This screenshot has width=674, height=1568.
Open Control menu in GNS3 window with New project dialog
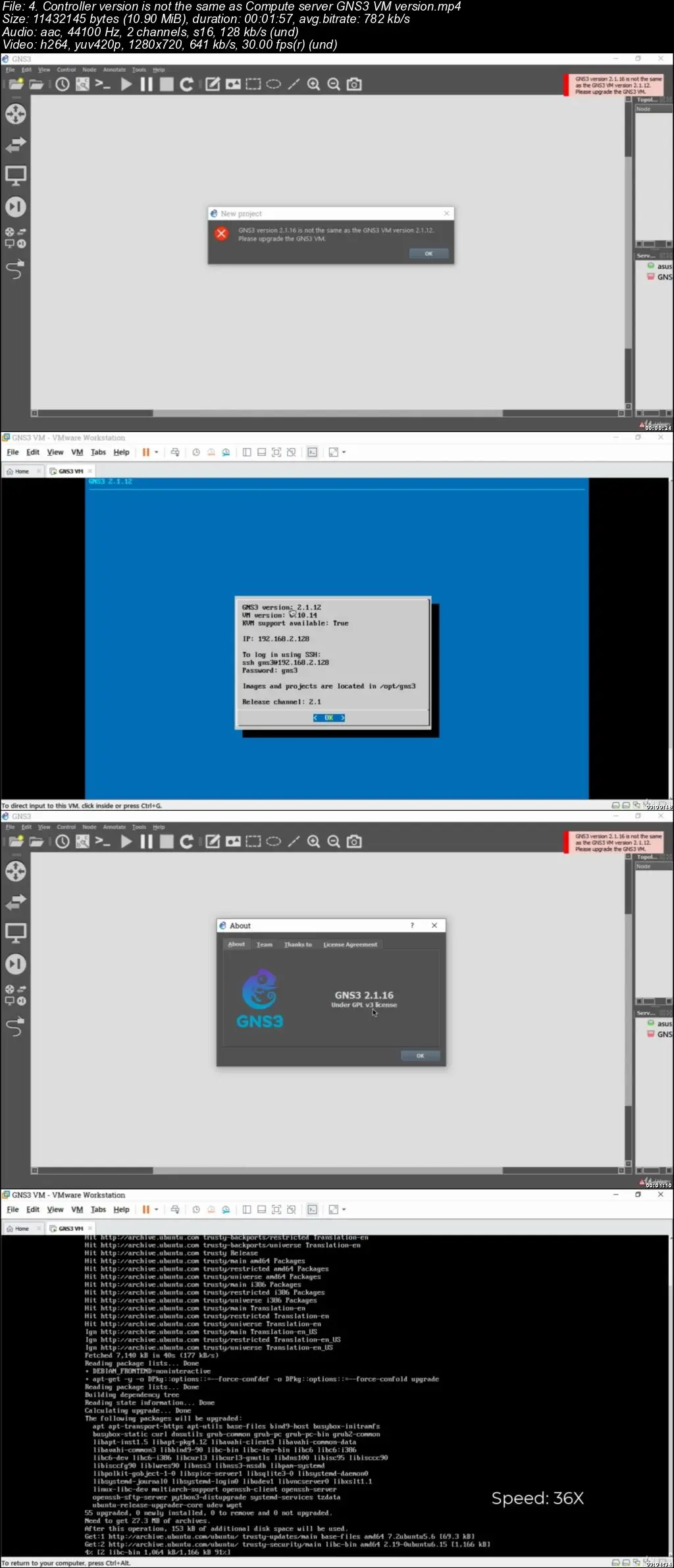66,70
